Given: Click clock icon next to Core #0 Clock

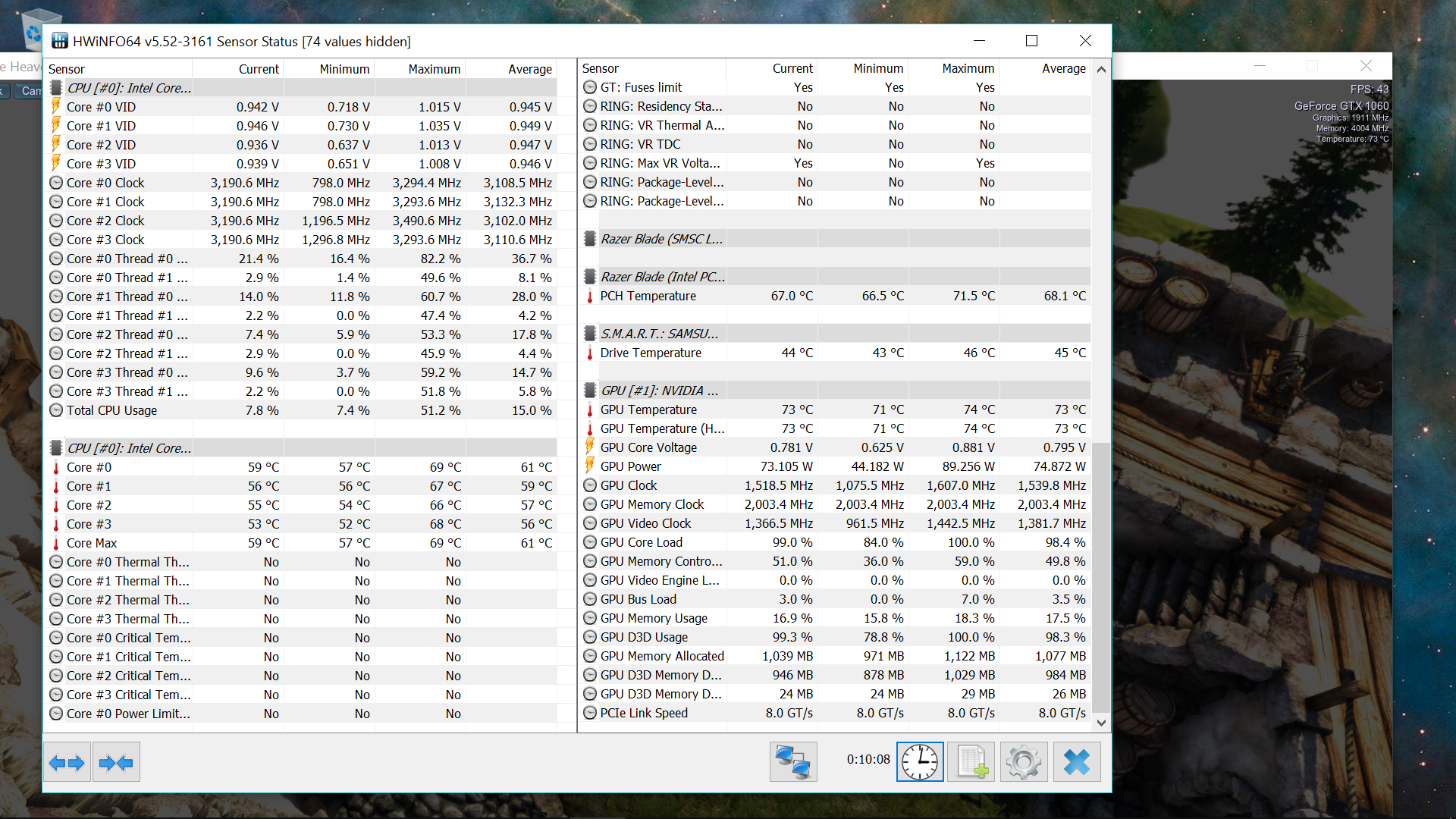Looking at the screenshot, I should coord(56,183).
